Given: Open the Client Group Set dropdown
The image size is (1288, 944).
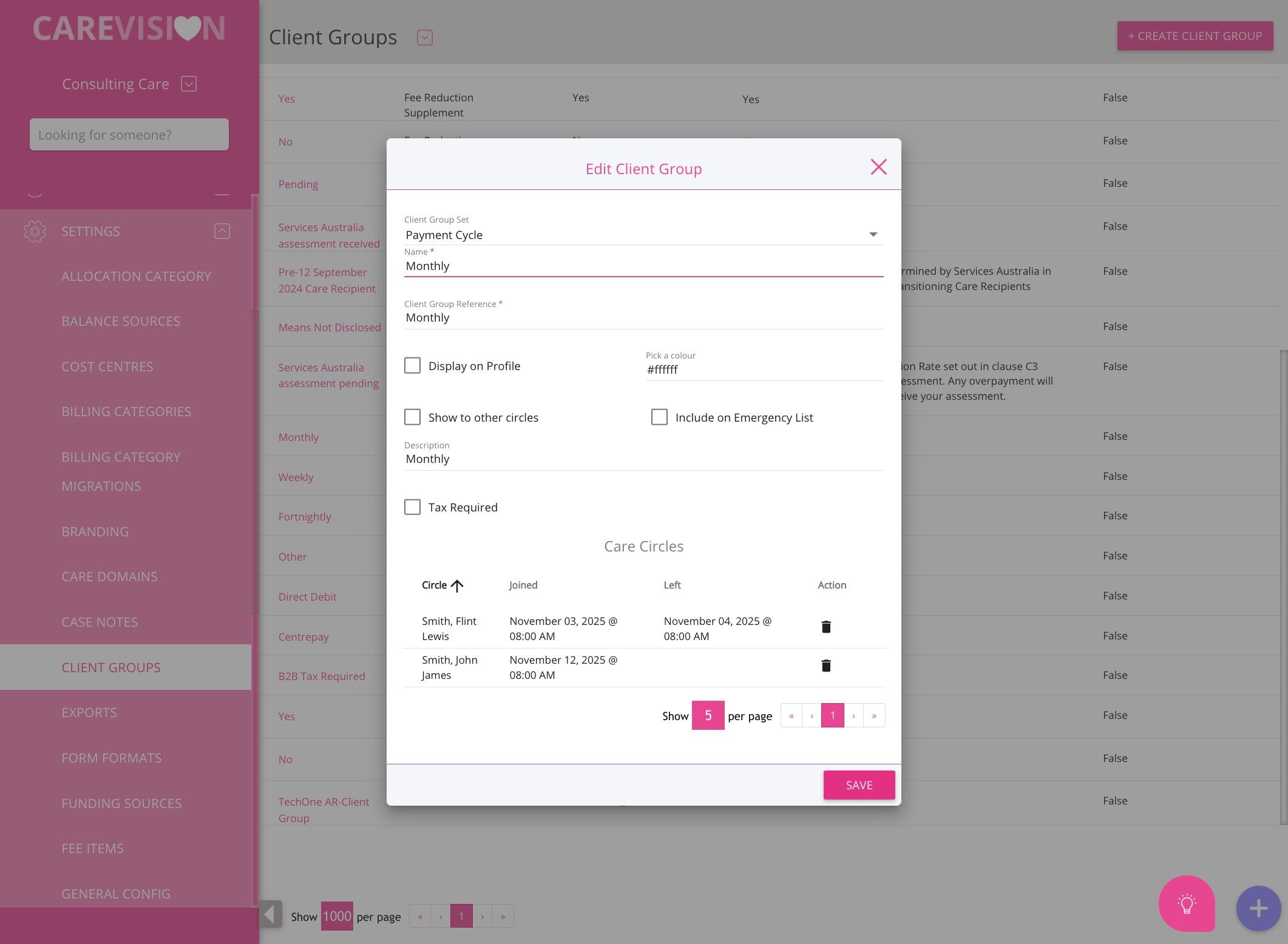Looking at the screenshot, I should (x=873, y=235).
